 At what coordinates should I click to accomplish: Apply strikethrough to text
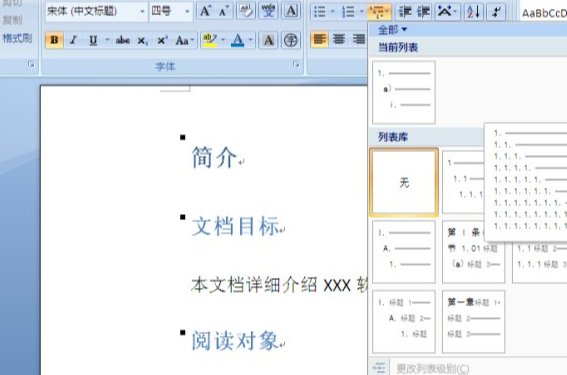coord(123,40)
